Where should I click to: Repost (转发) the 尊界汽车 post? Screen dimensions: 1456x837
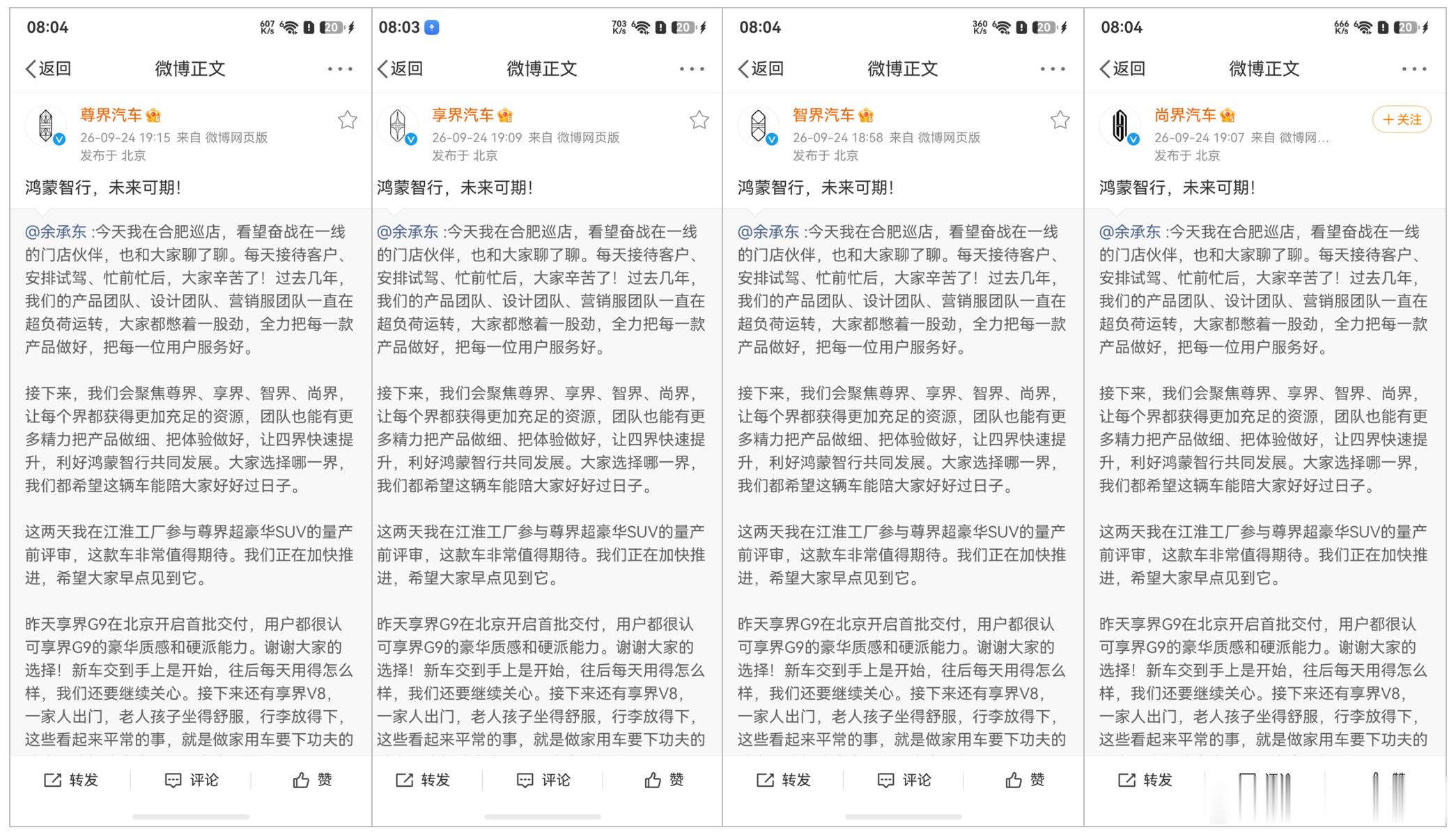pos(71,780)
